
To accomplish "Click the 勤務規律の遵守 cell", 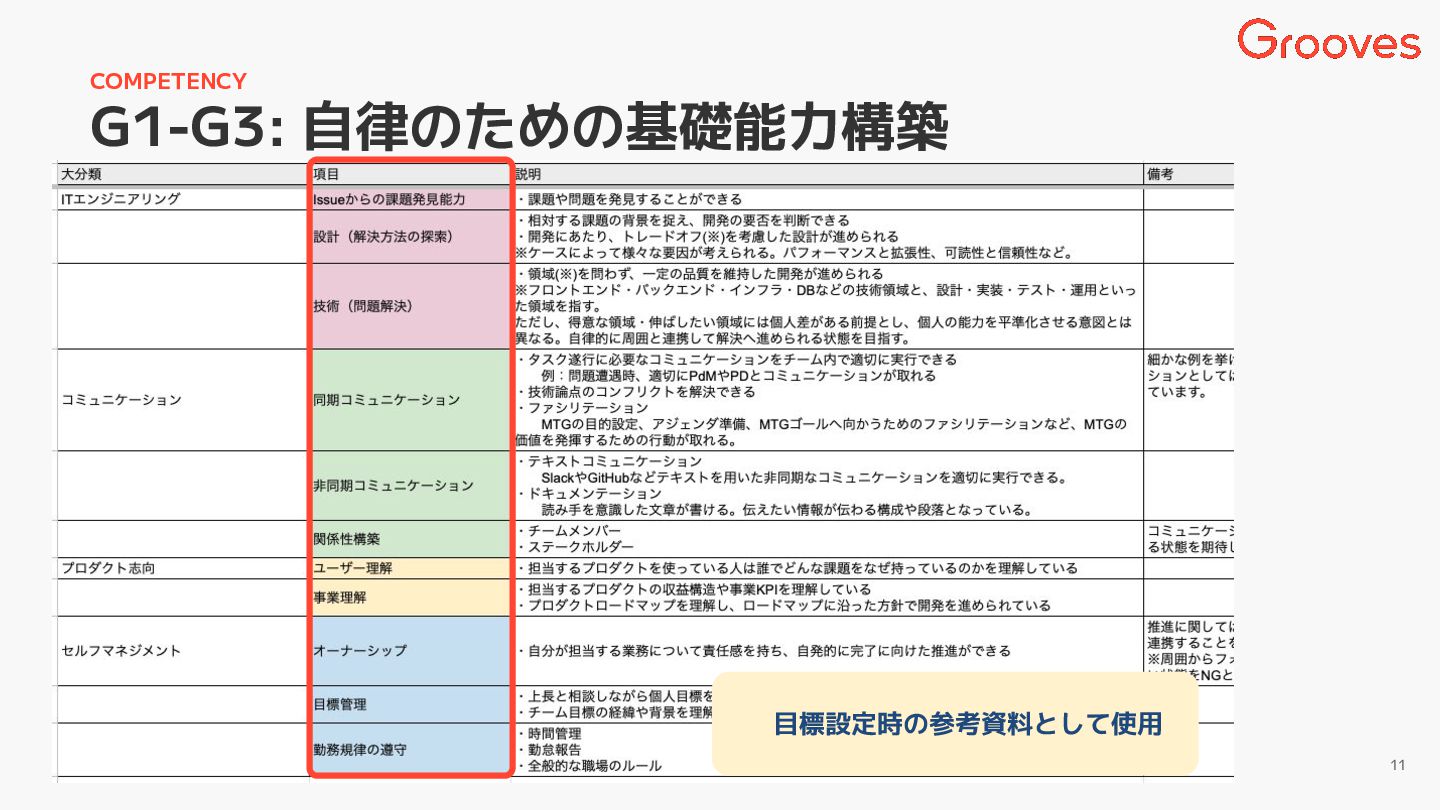I will point(411,748).
